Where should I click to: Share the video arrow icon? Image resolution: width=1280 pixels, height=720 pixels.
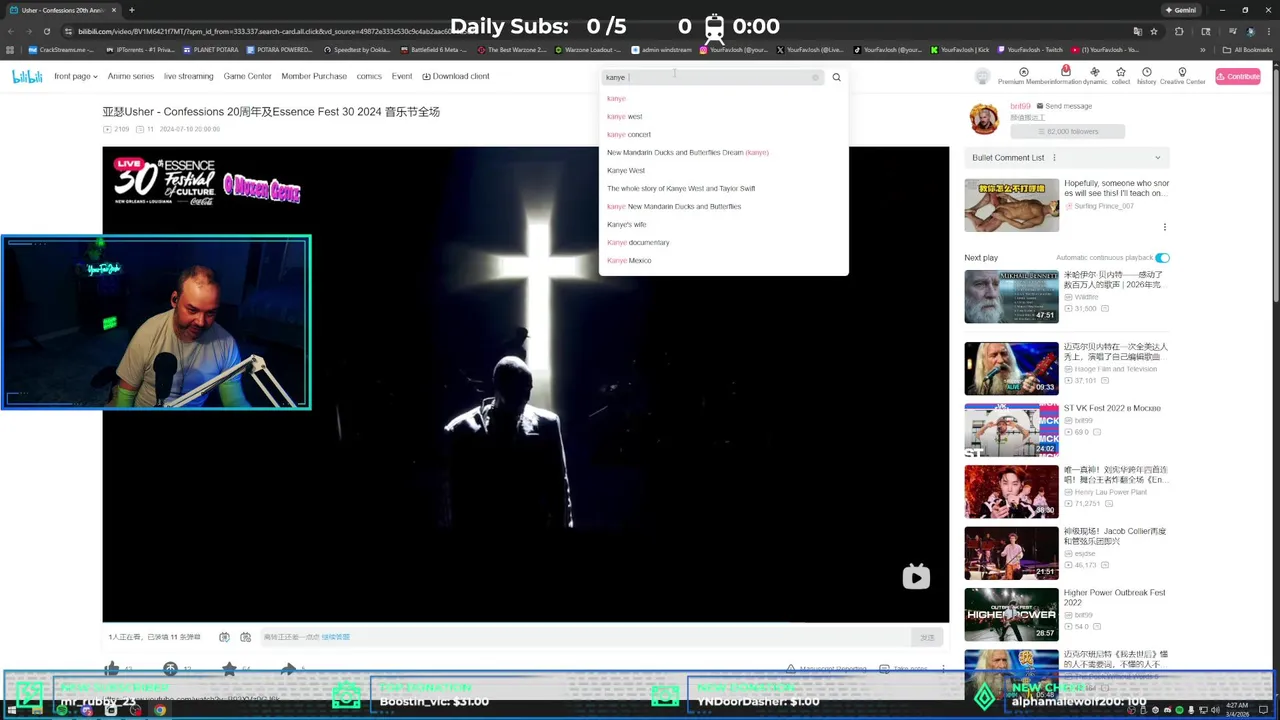(x=288, y=668)
